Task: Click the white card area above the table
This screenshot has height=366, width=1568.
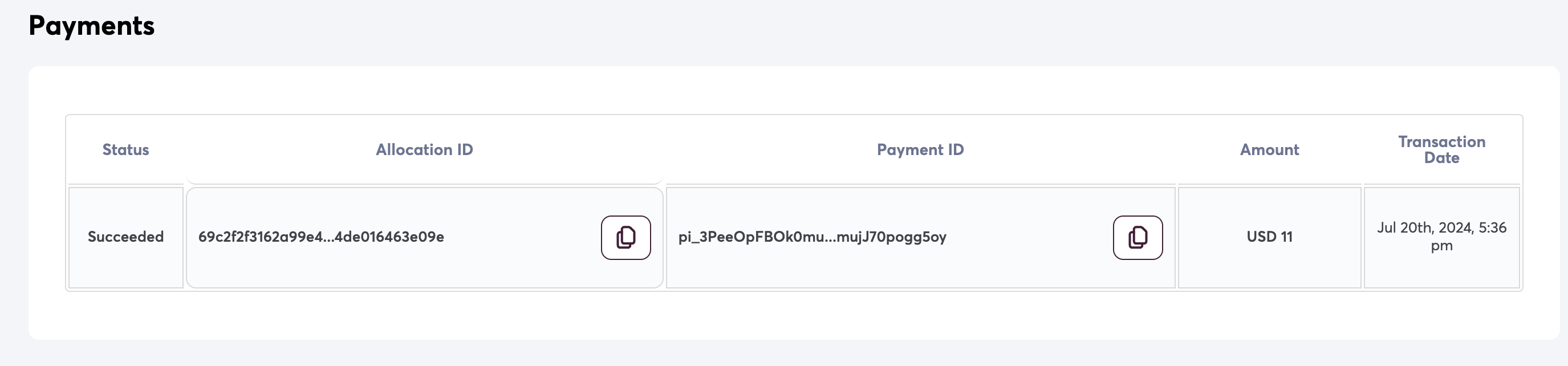Action: [791, 90]
